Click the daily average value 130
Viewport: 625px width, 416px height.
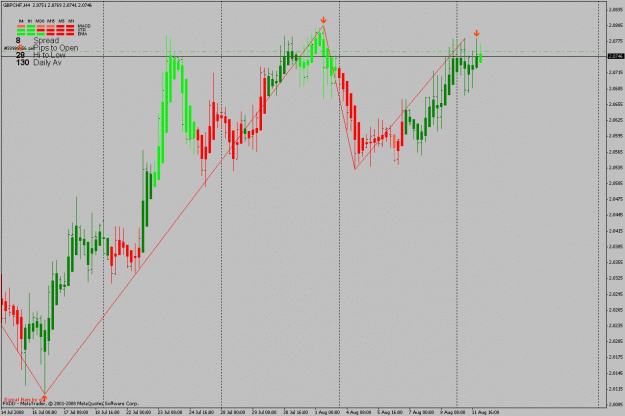tap(22, 63)
